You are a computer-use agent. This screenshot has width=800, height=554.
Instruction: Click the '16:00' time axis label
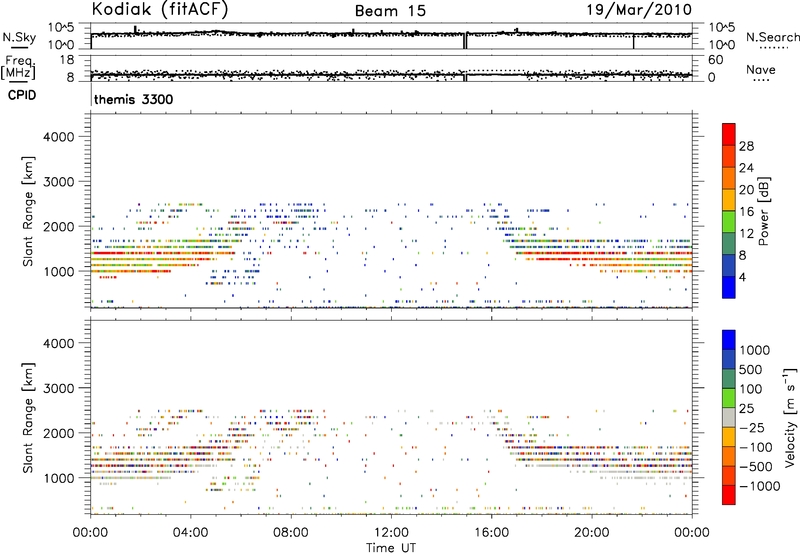coord(491,533)
